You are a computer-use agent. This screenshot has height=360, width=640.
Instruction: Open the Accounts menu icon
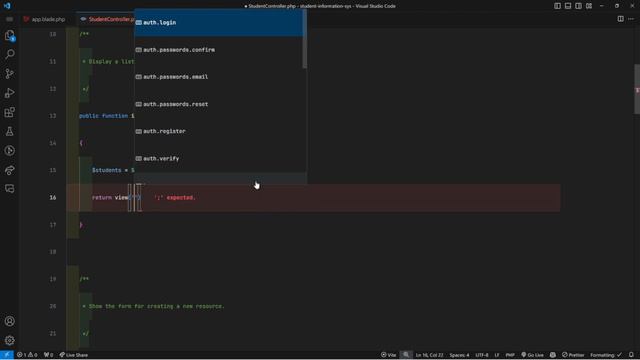(x=9, y=321)
